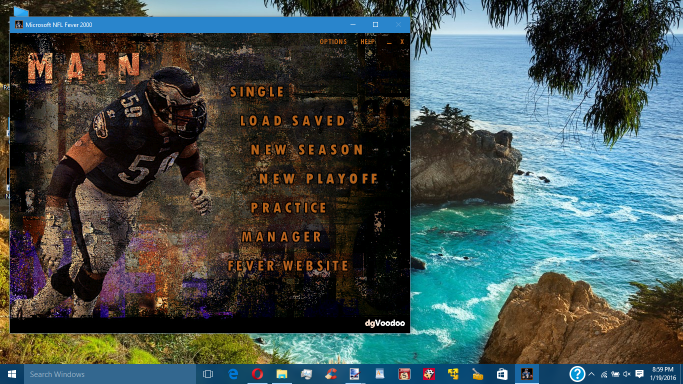
Task: Open Action Center notifications
Action: point(639,374)
